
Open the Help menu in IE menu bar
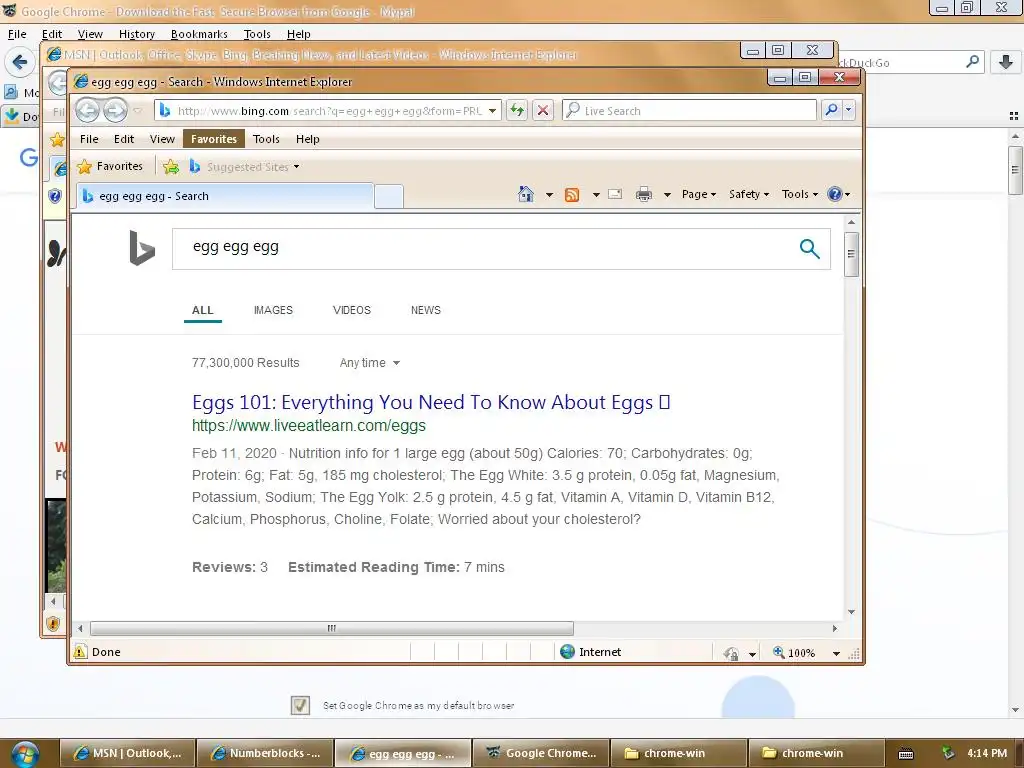(308, 139)
